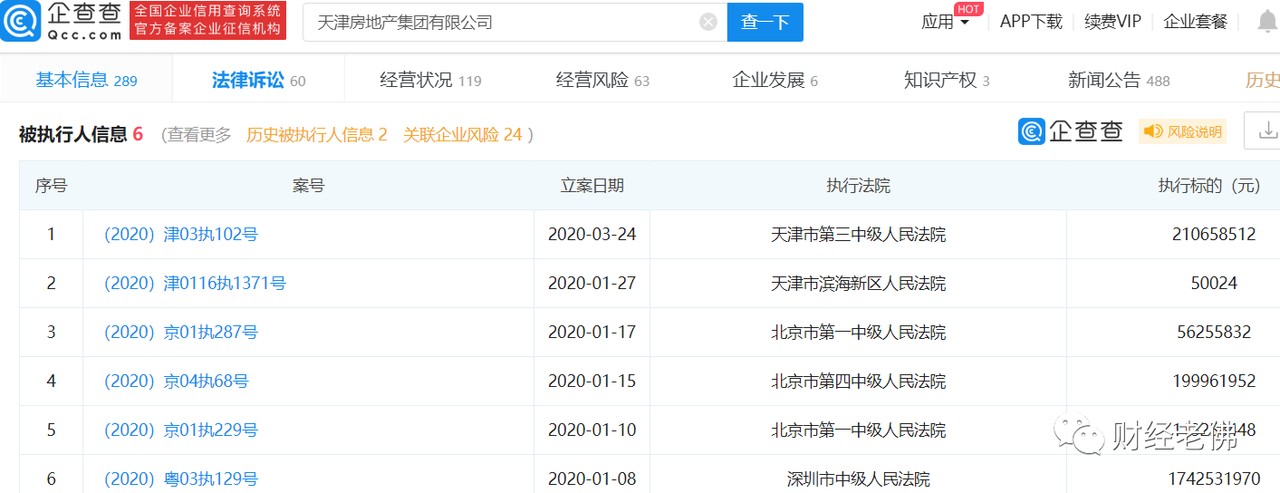
Task: Click the Qcc.com logo icon
Action: (21, 21)
